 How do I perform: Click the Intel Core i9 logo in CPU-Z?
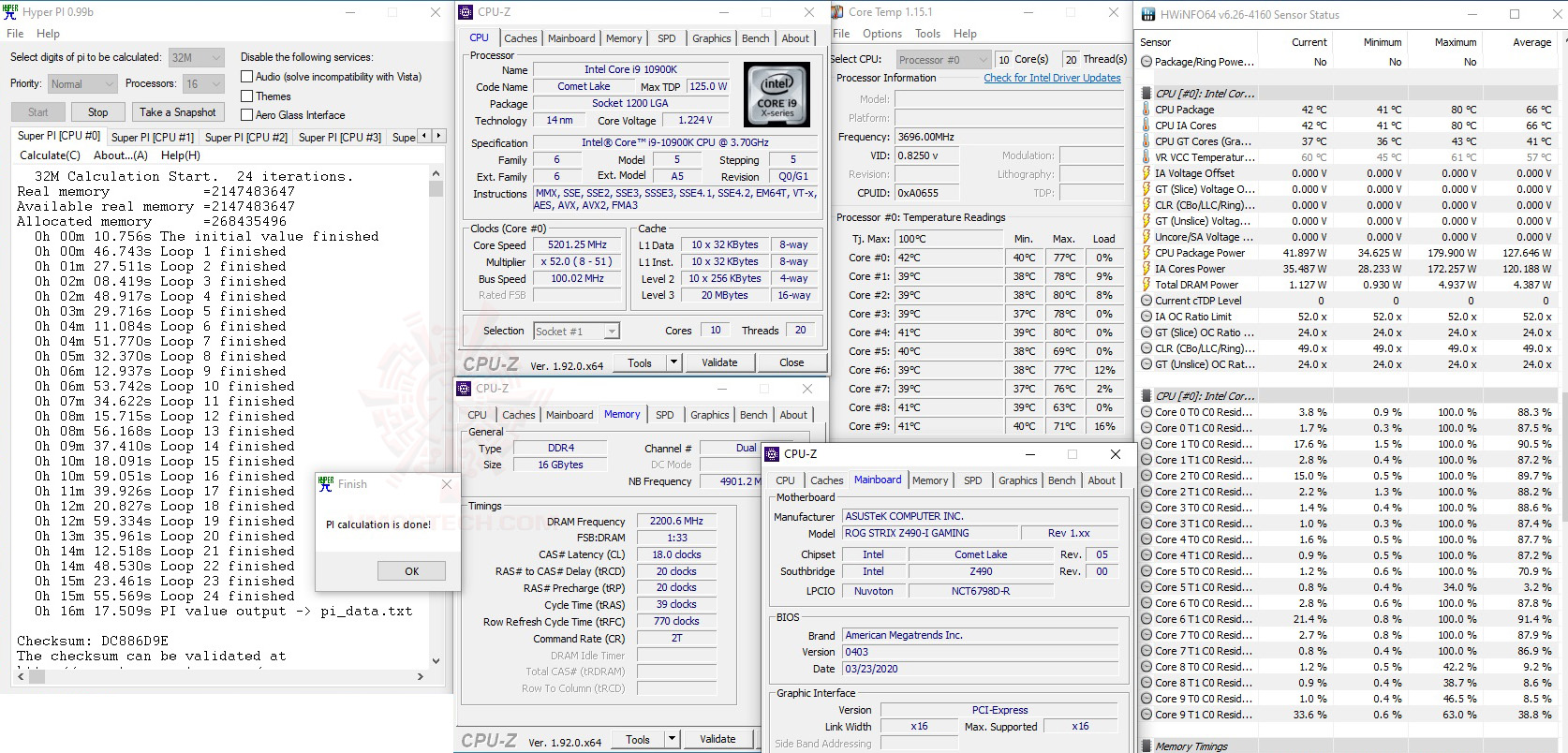(776, 95)
